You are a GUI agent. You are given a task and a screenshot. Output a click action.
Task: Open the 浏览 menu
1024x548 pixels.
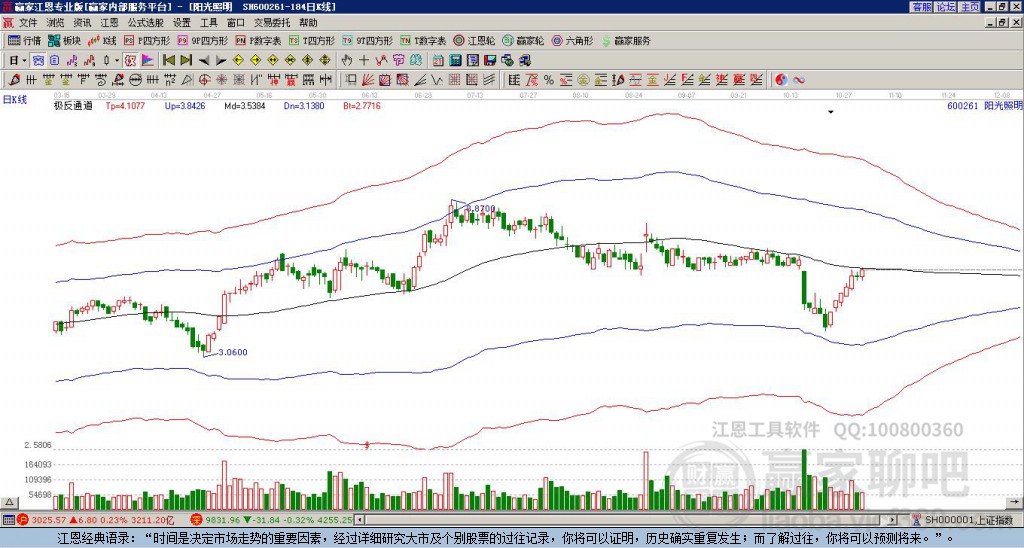(56, 23)
